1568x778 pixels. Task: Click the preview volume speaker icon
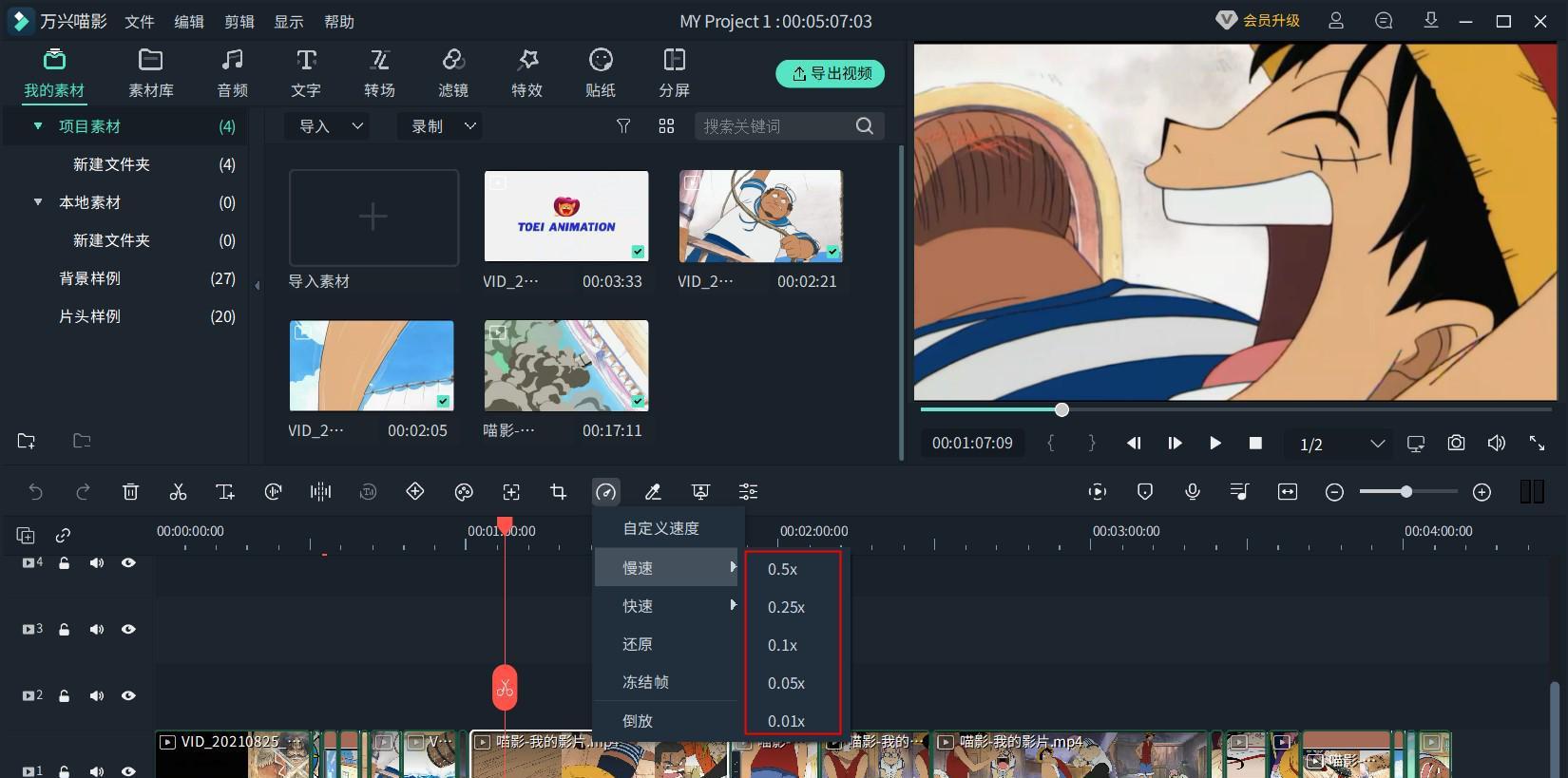click(x=1497, y=443)
